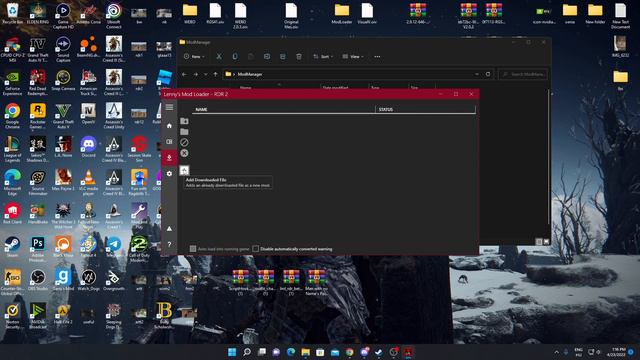Open the downloads page in Mod Loader sidebar
The height and width of the screenshot is (360, 640).
tap(169, 158)
